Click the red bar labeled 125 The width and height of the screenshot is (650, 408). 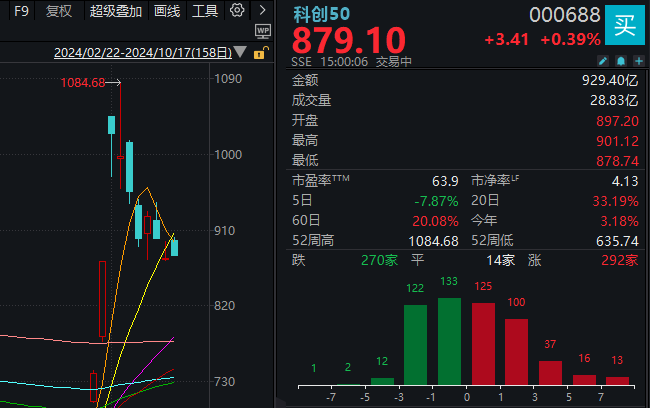click(483, 344)
